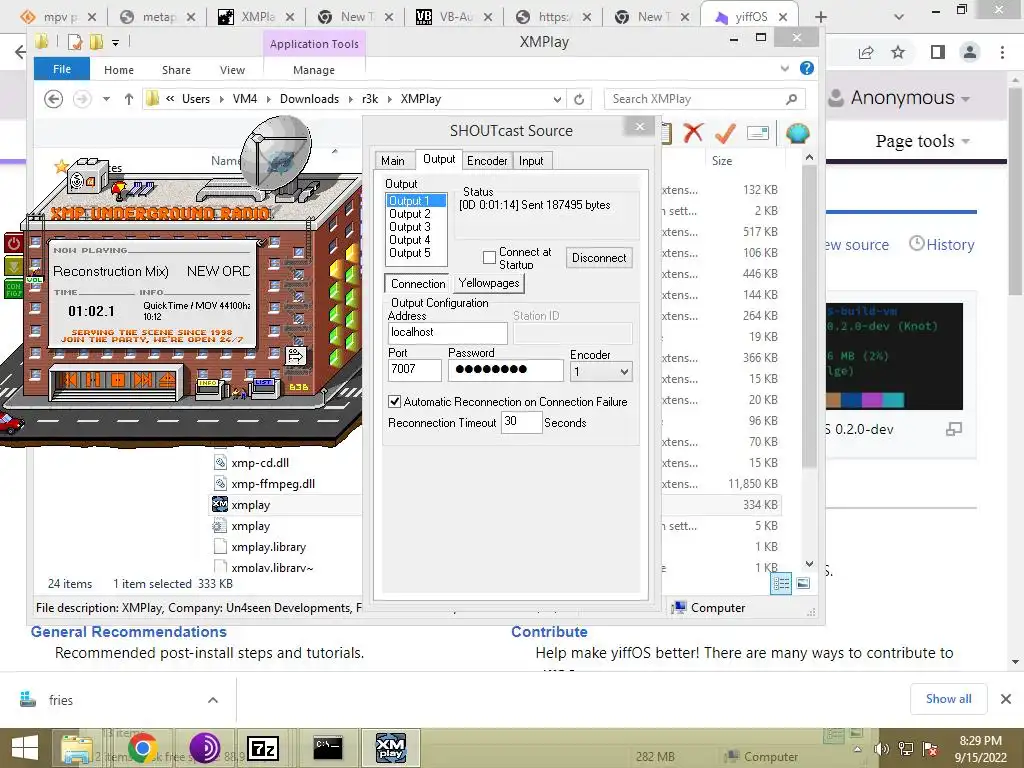Click the Search XMPlay box
Viewport: 1024px width, 768px height.
pos(704,99)
